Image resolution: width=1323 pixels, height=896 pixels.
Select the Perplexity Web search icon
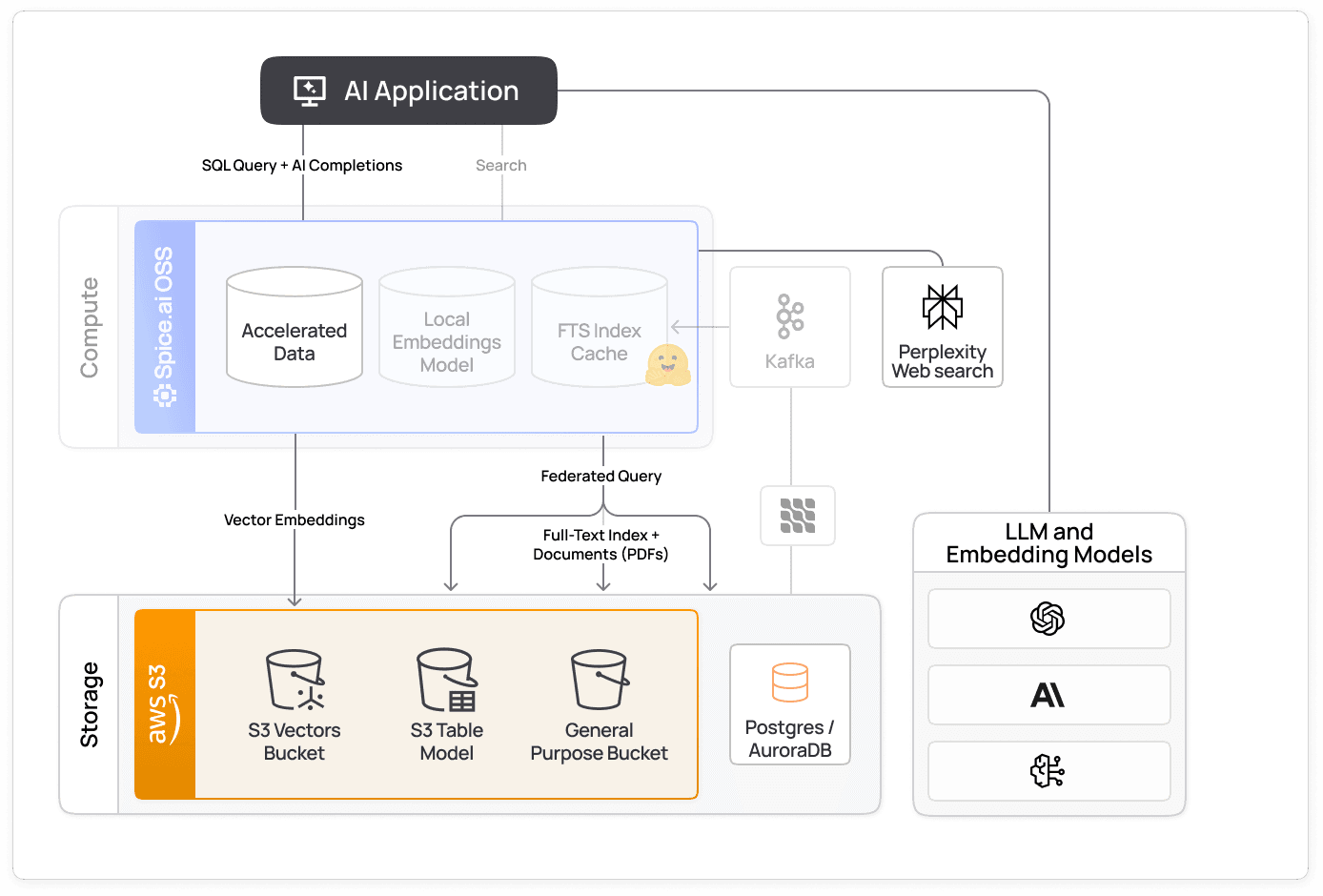[942, 307]
